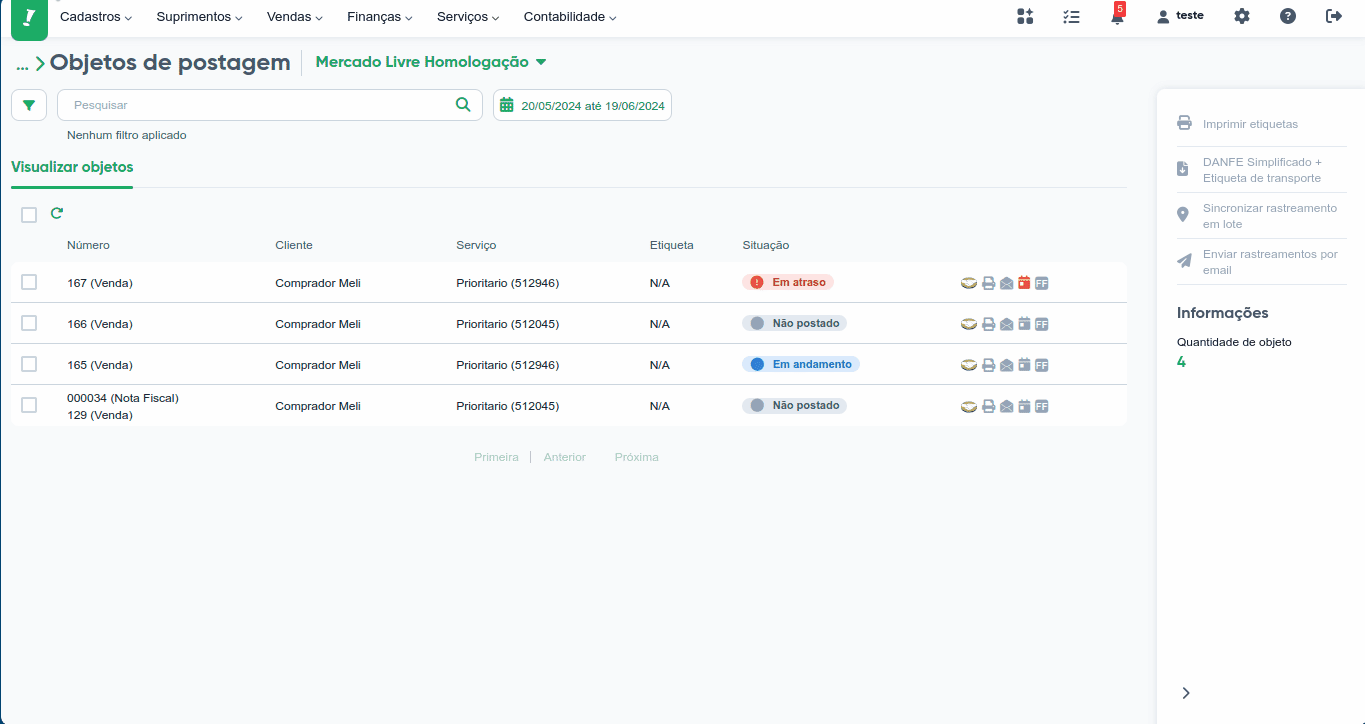The height and width of the screenshot is (724, 1365).
Task: Expand the Serviços menu
Action: pos(468,17)
